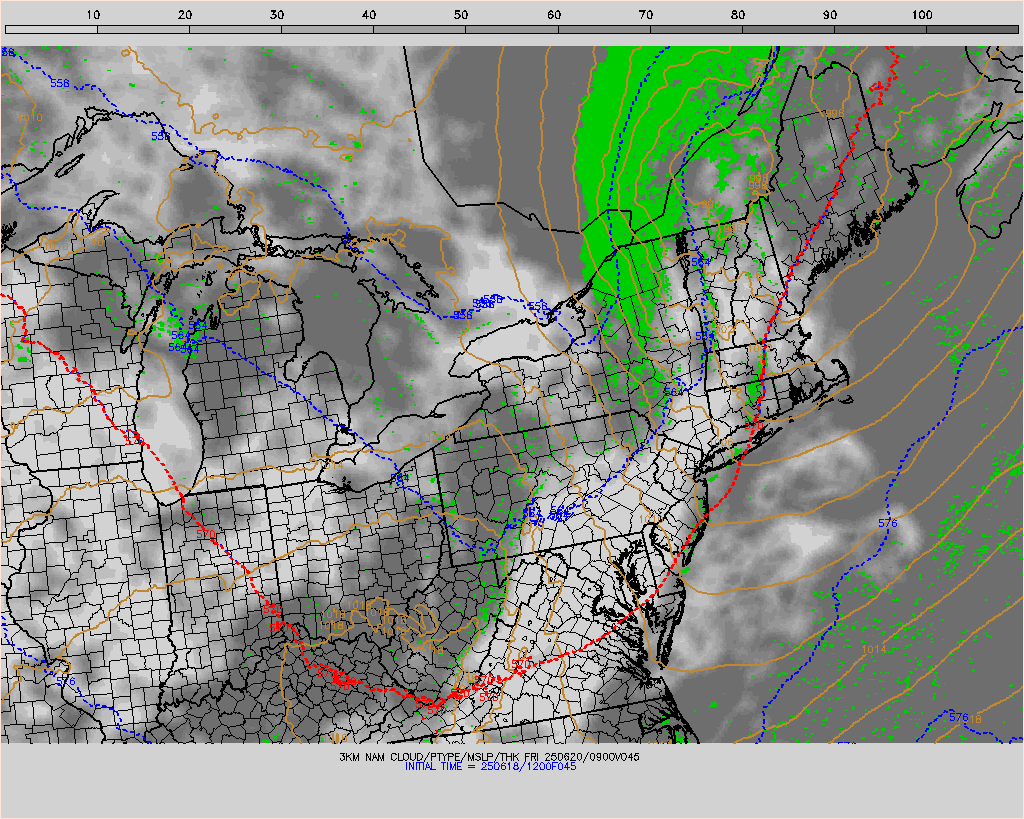
Task: Click the 50 label on the cloud scale
Action: coord(461,15)
